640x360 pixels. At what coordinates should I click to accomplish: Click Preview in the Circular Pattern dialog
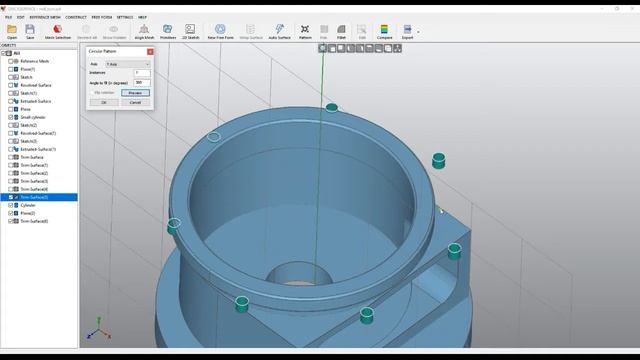[x=136, y=93]
